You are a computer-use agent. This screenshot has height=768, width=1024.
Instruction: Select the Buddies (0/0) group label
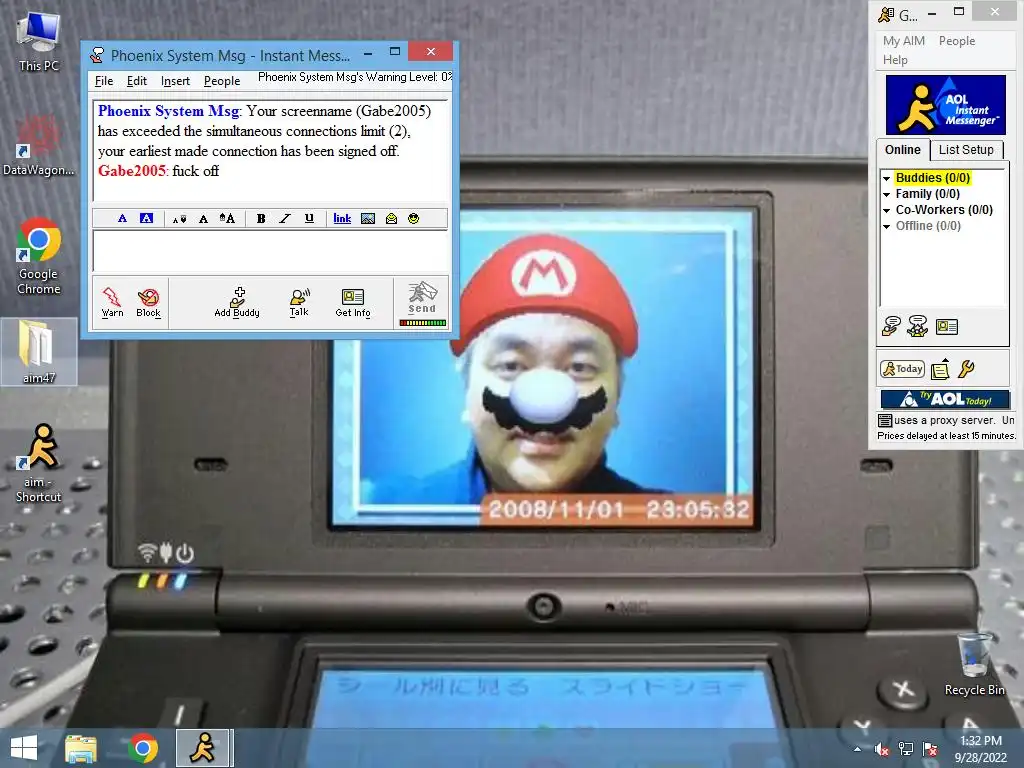[933, 178]
